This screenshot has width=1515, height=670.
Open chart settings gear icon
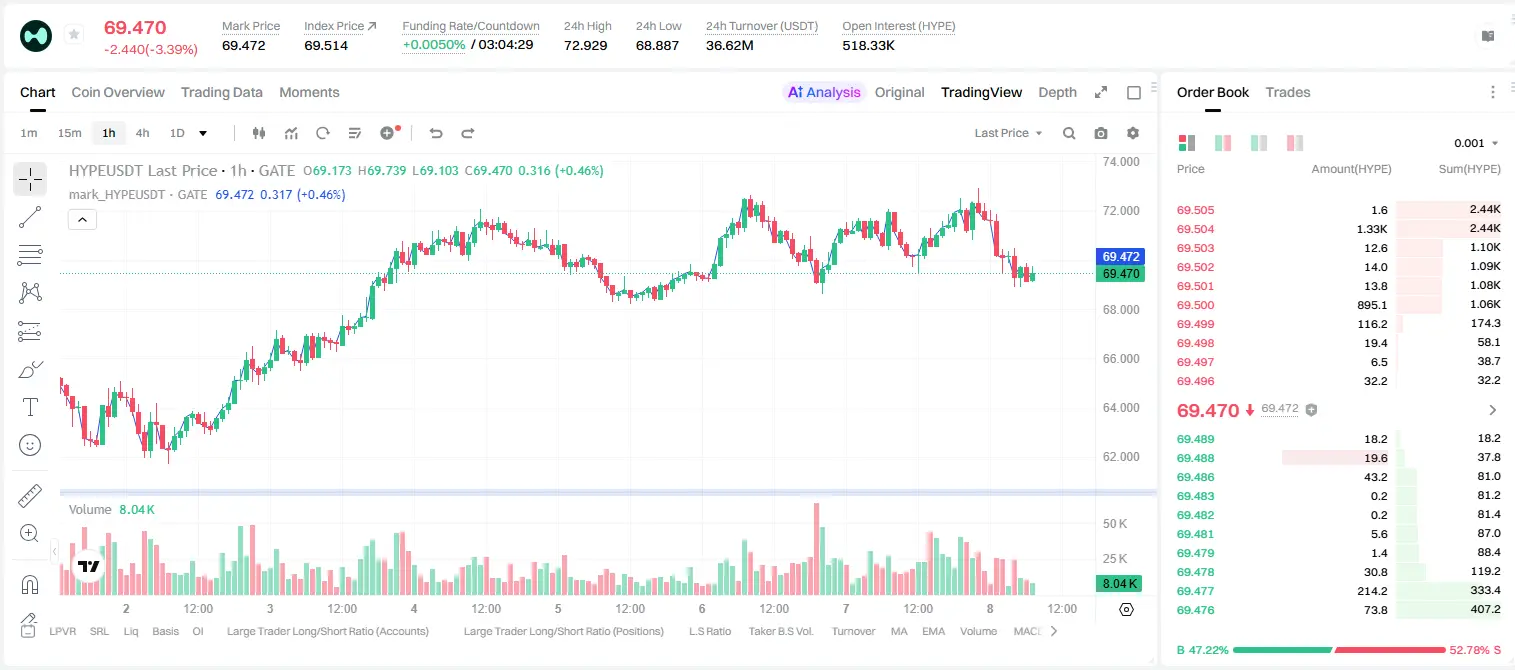click(x=1133, y=133)
